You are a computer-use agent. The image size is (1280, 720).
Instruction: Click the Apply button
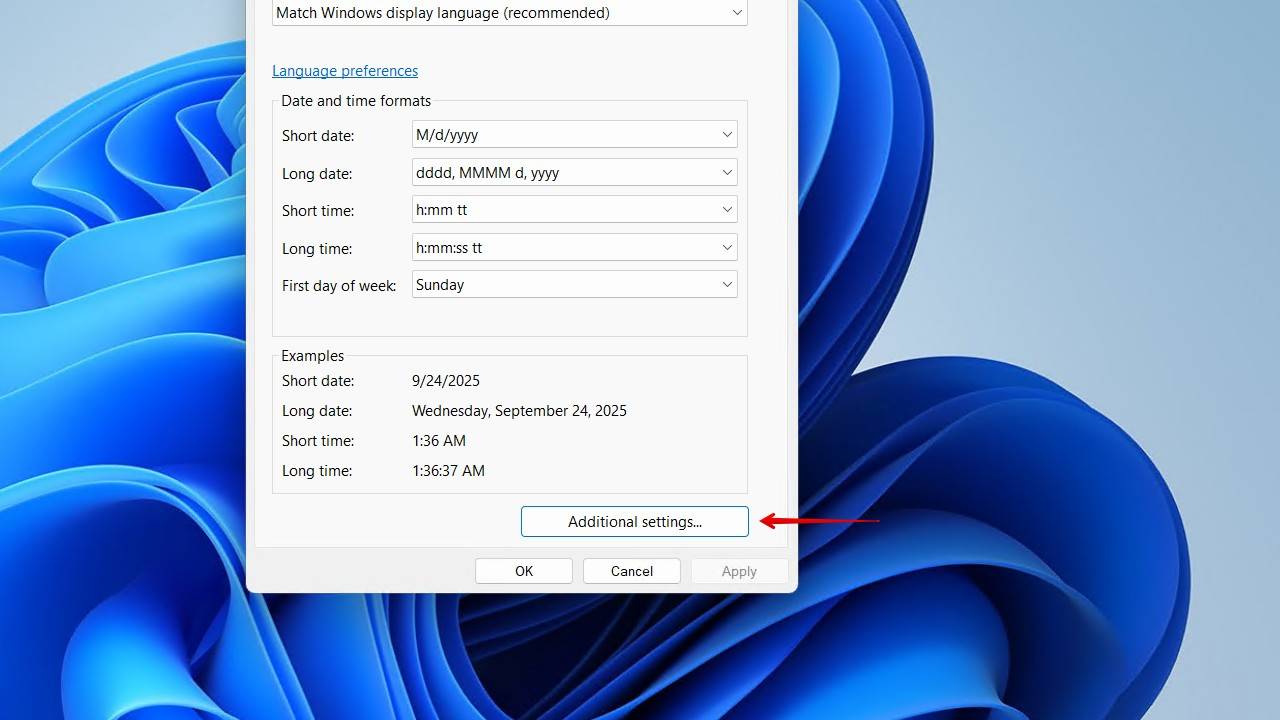(x=738, y=570)
